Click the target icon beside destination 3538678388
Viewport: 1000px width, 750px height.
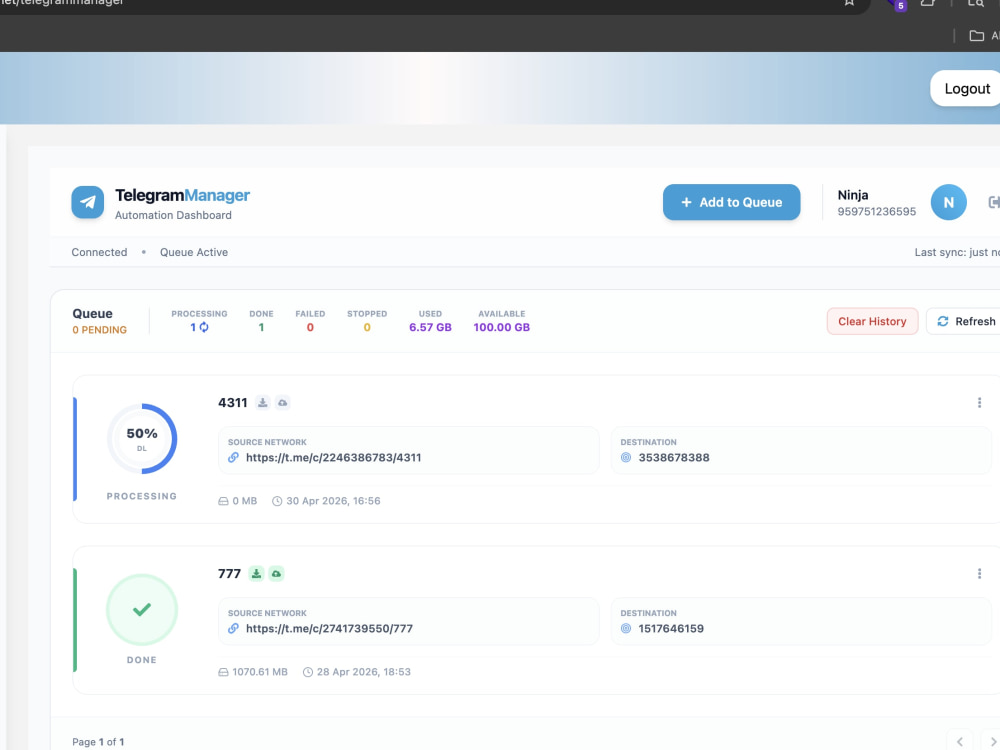coord(626,457)
